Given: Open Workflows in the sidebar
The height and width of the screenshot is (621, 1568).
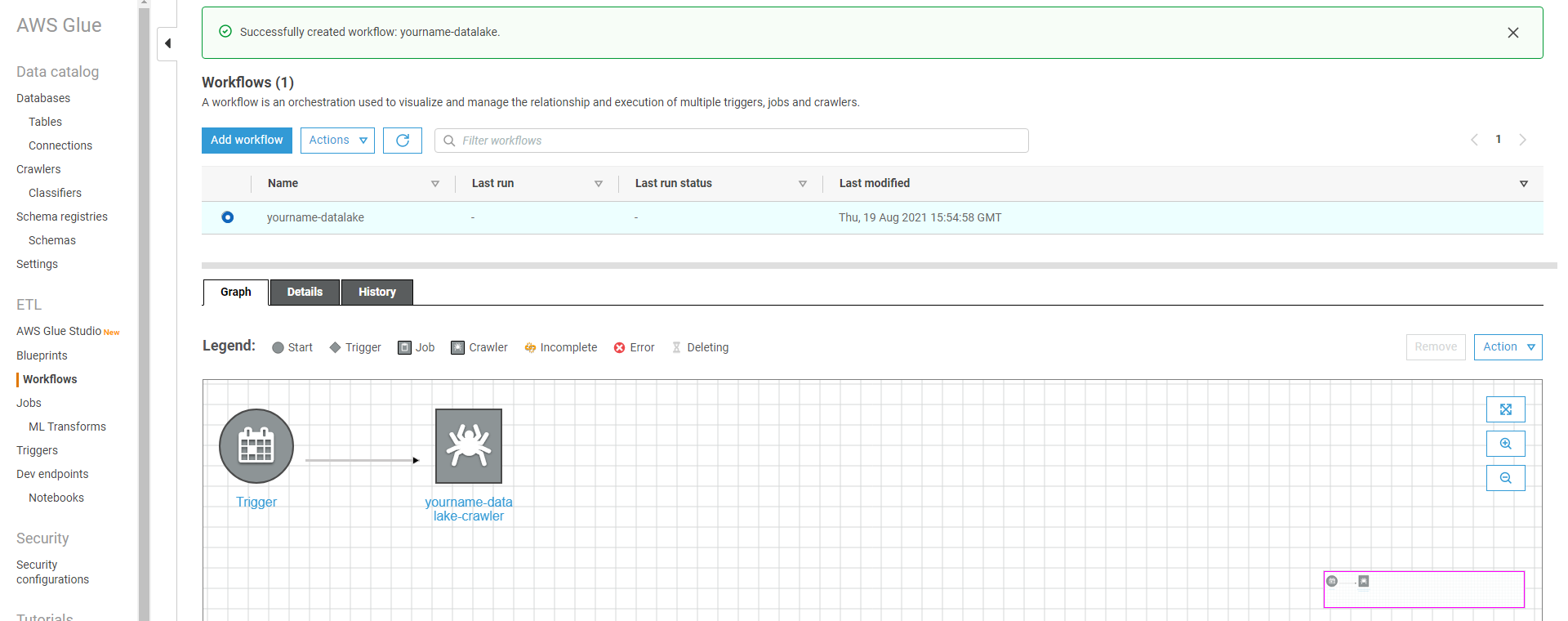Looking at the screenshot, I should 50,379.
